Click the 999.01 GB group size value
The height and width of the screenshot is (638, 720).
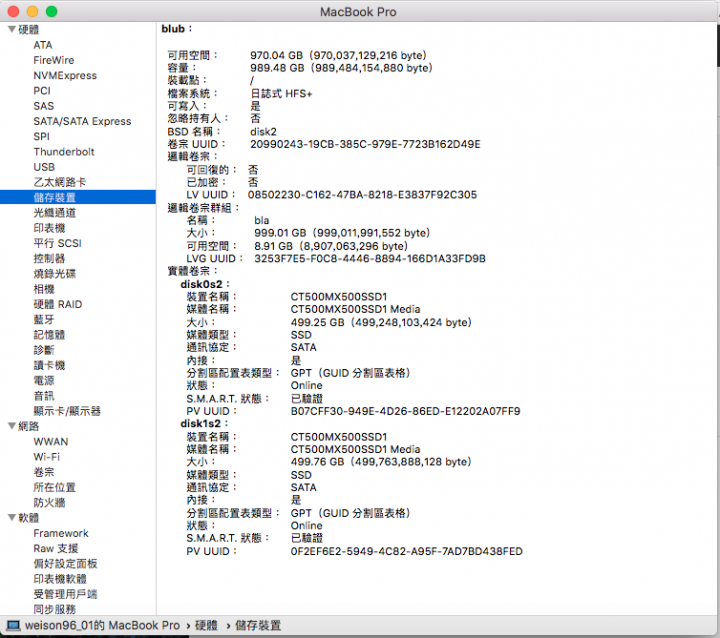pos(342,233)
